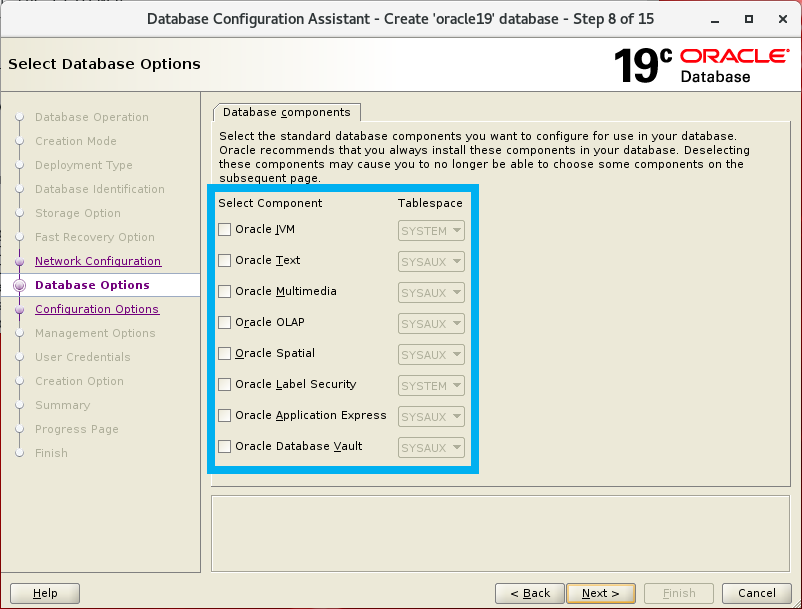Image resolution: width=802 pixels, height=609 pixels.
Task: Maximize the Database Configuration Assistant window
Action: 749,19
